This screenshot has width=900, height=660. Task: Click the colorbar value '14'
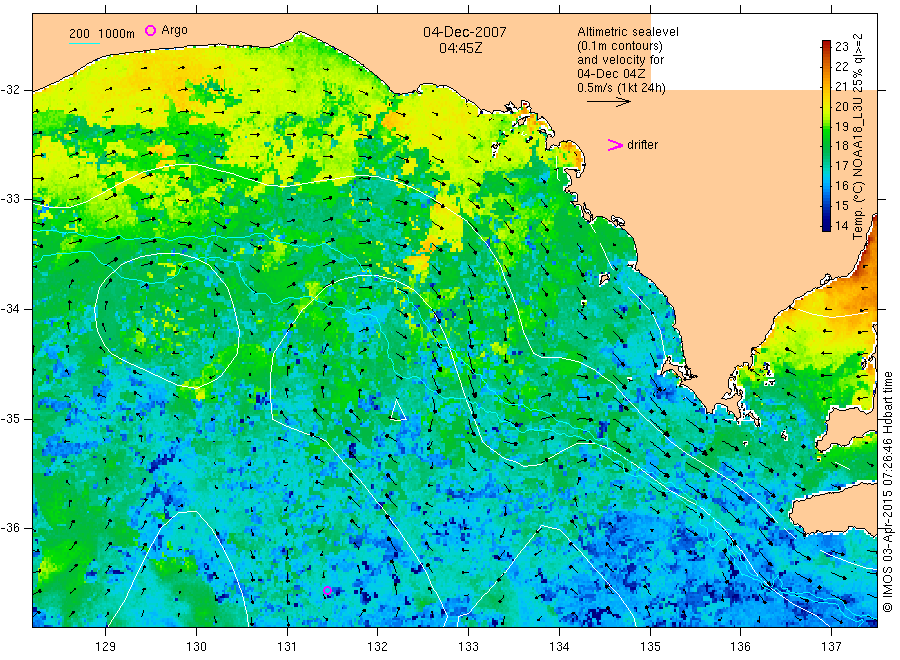click(841, 226)
